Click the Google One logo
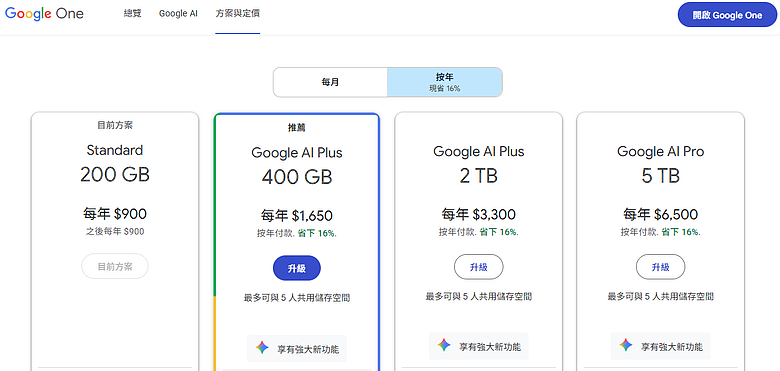Screen dimensions: 780x371 point(44,14)
